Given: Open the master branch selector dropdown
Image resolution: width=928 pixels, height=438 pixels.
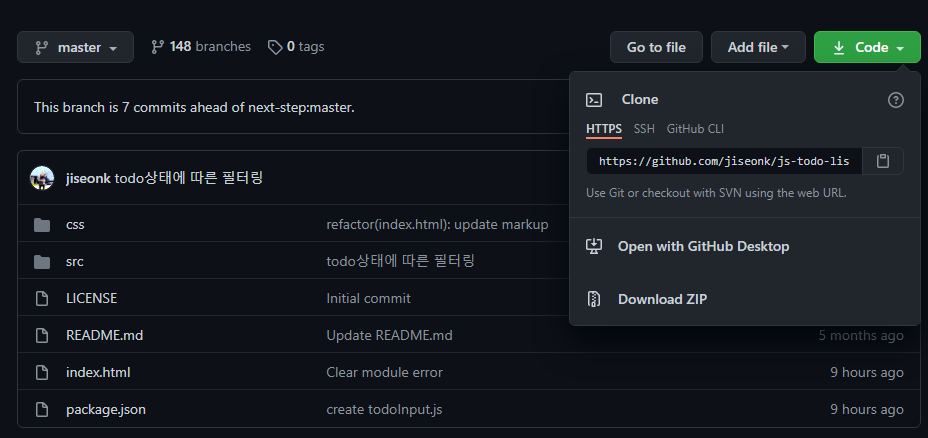Looking at the screenshot, I should (x=75, y=47).
